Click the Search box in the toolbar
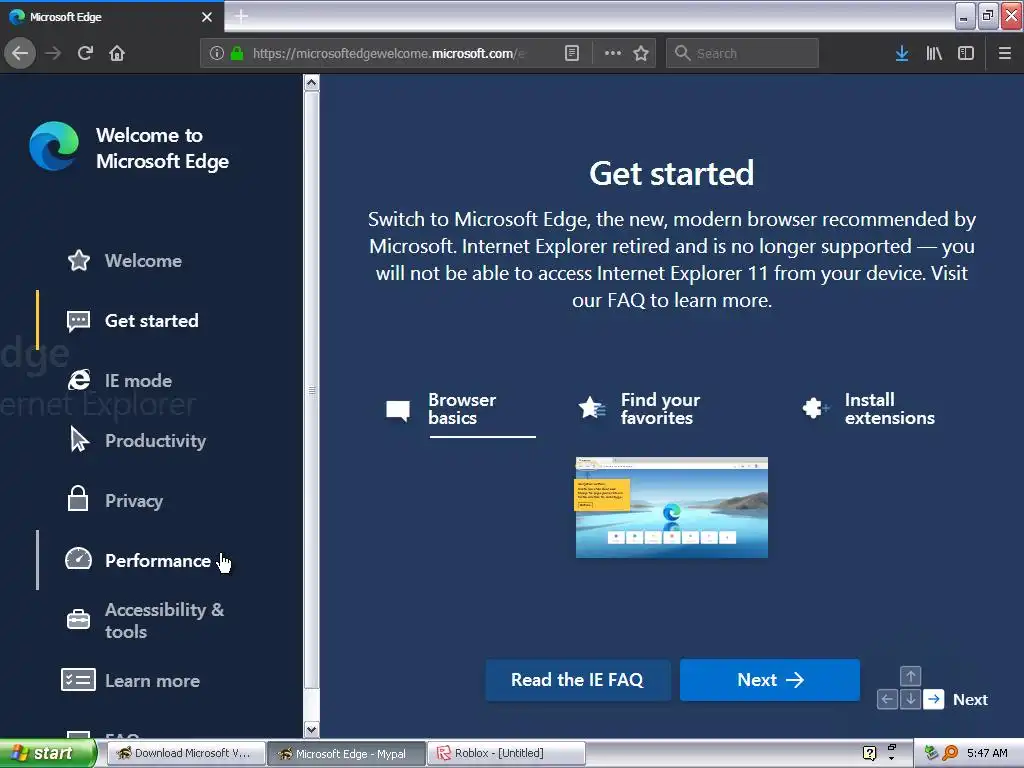Screen dimensions: 1024x768 (x=742, y=53)
